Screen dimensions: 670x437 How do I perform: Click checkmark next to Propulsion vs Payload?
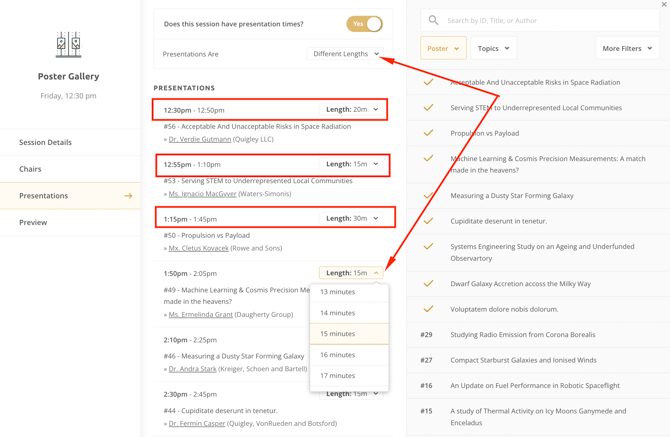[x=428, y=133]
